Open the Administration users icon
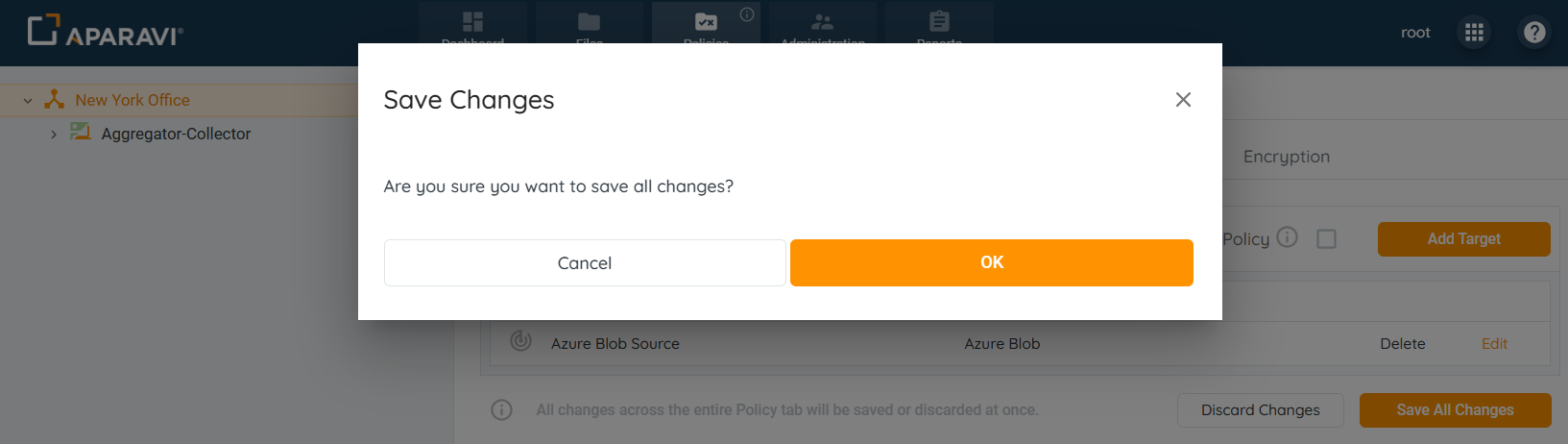 [x=822, y=22]
